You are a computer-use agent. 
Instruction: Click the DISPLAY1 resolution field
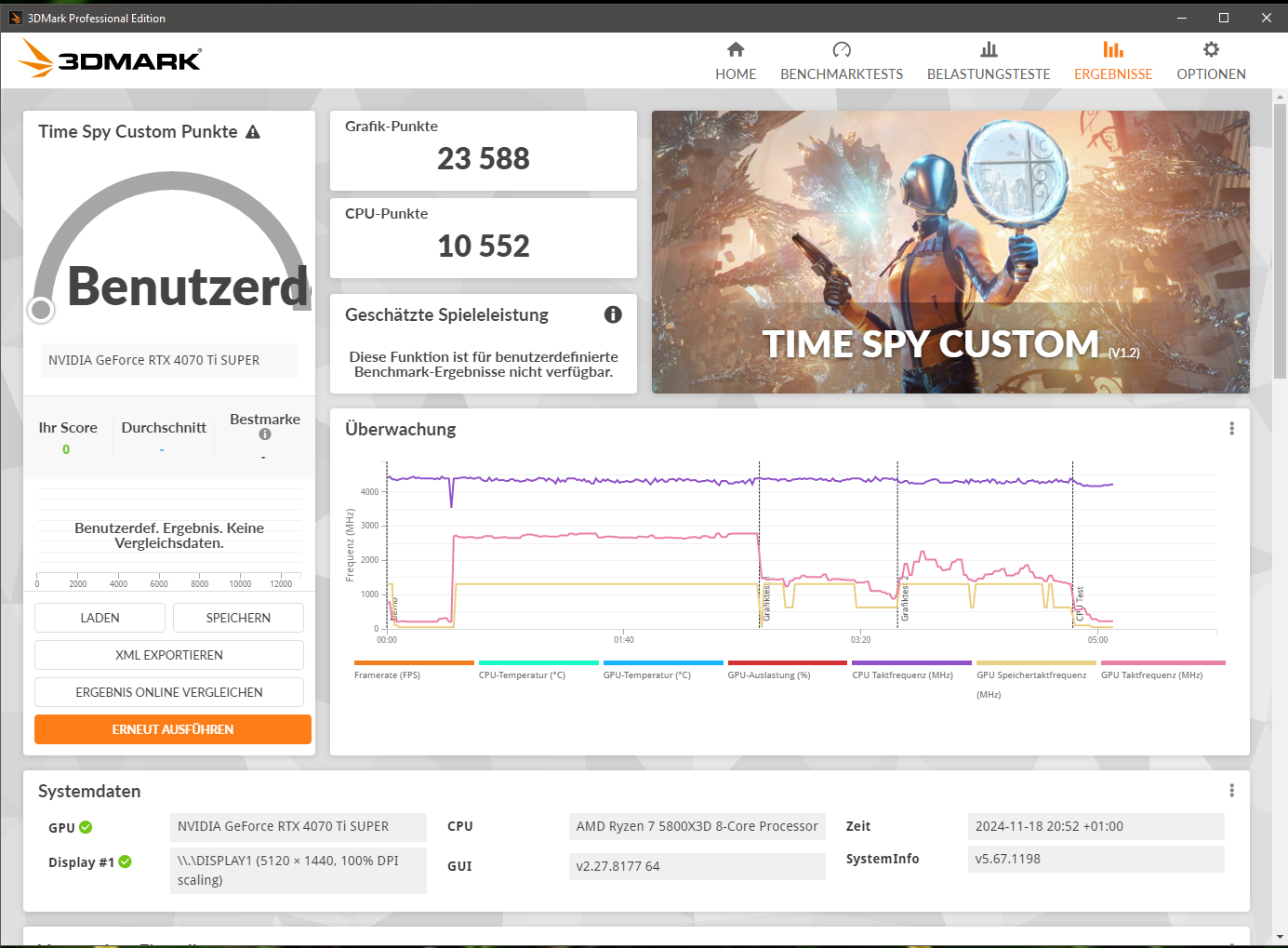[299, 870]
